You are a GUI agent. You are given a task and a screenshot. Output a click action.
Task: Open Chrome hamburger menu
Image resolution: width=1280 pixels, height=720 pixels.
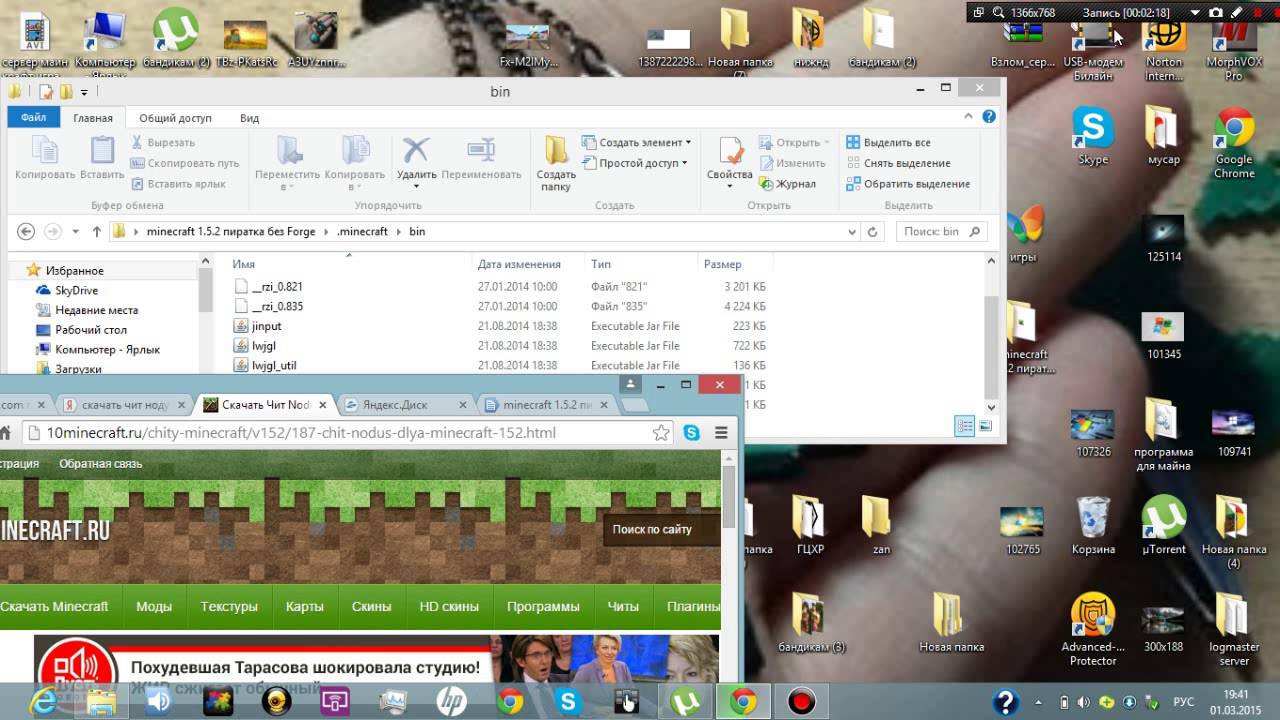click(721, 433)
